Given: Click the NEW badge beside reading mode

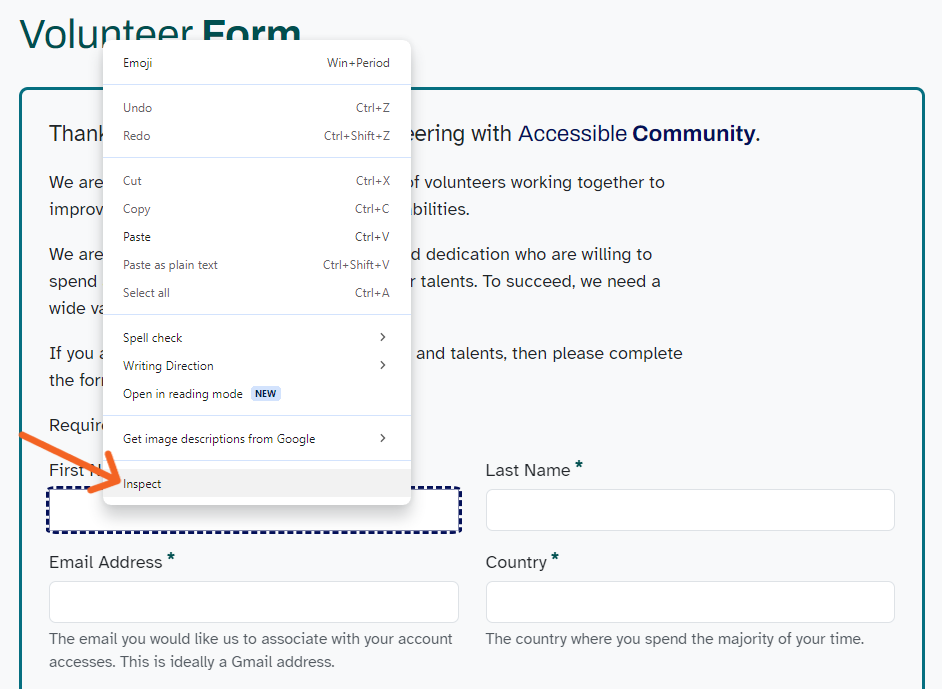Looking at the screenshot, I should (x=265, y=393).
